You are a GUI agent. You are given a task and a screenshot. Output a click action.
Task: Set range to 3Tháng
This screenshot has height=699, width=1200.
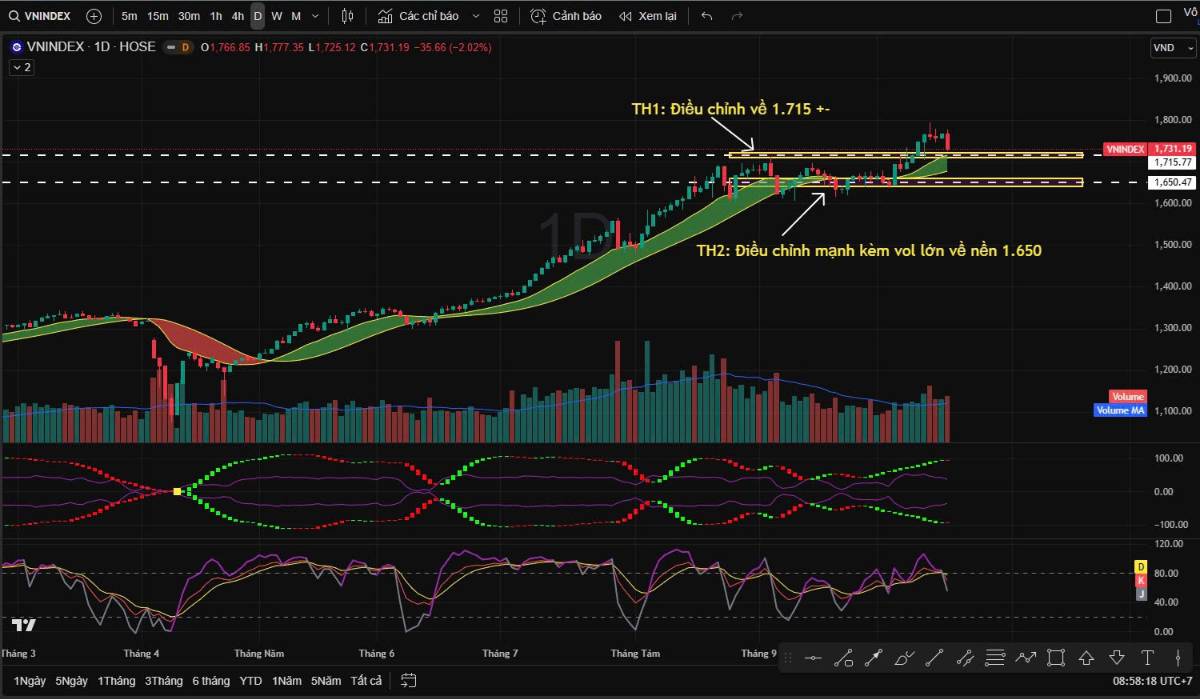coord(163,681)
